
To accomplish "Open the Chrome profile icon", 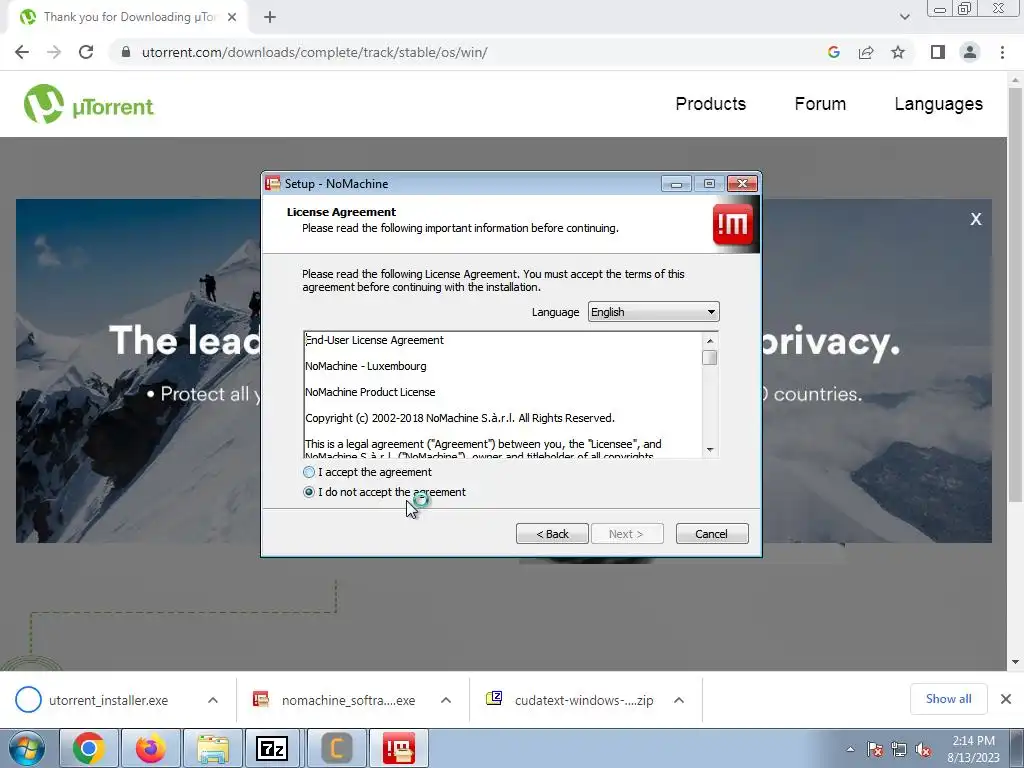I will (x=970, y=52).
